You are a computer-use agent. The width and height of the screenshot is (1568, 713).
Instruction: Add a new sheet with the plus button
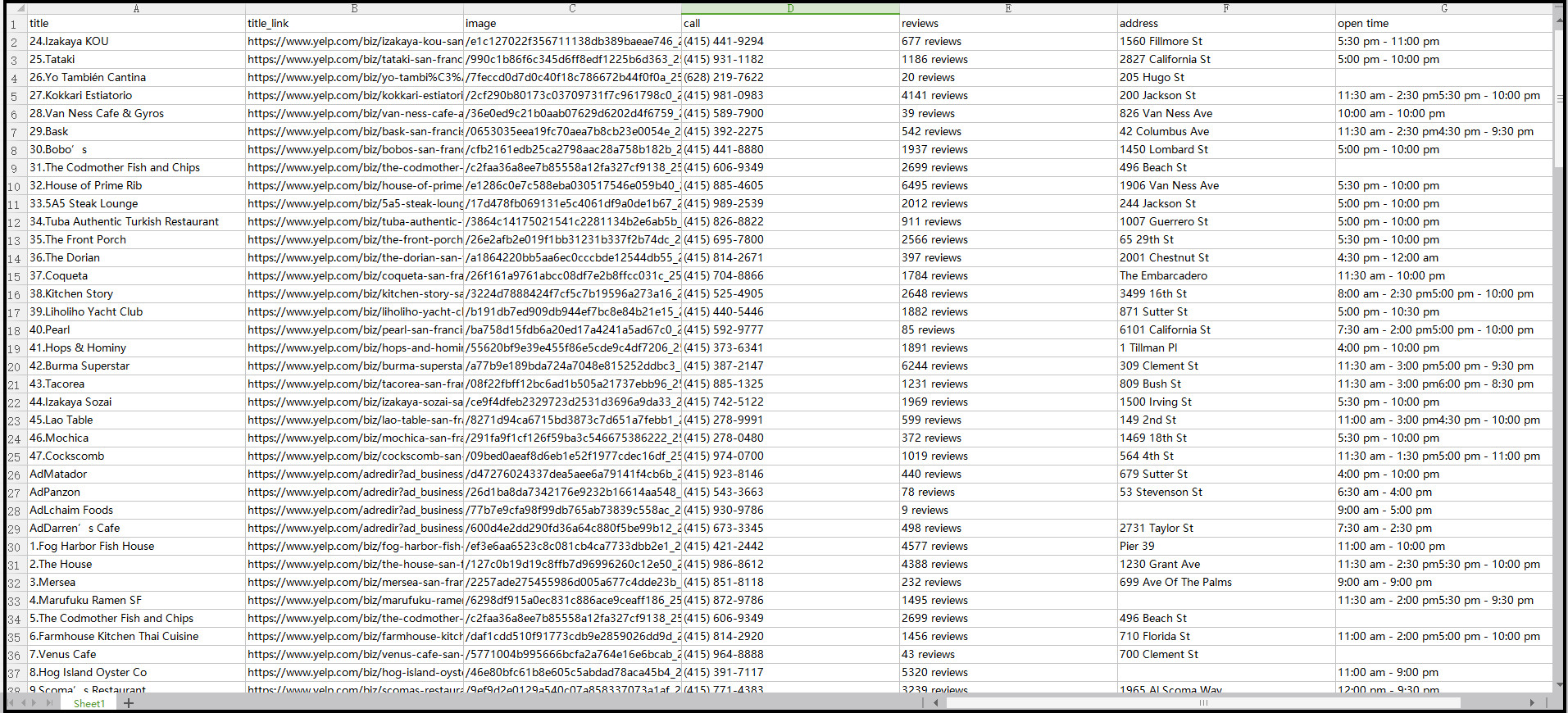point(129,703)
